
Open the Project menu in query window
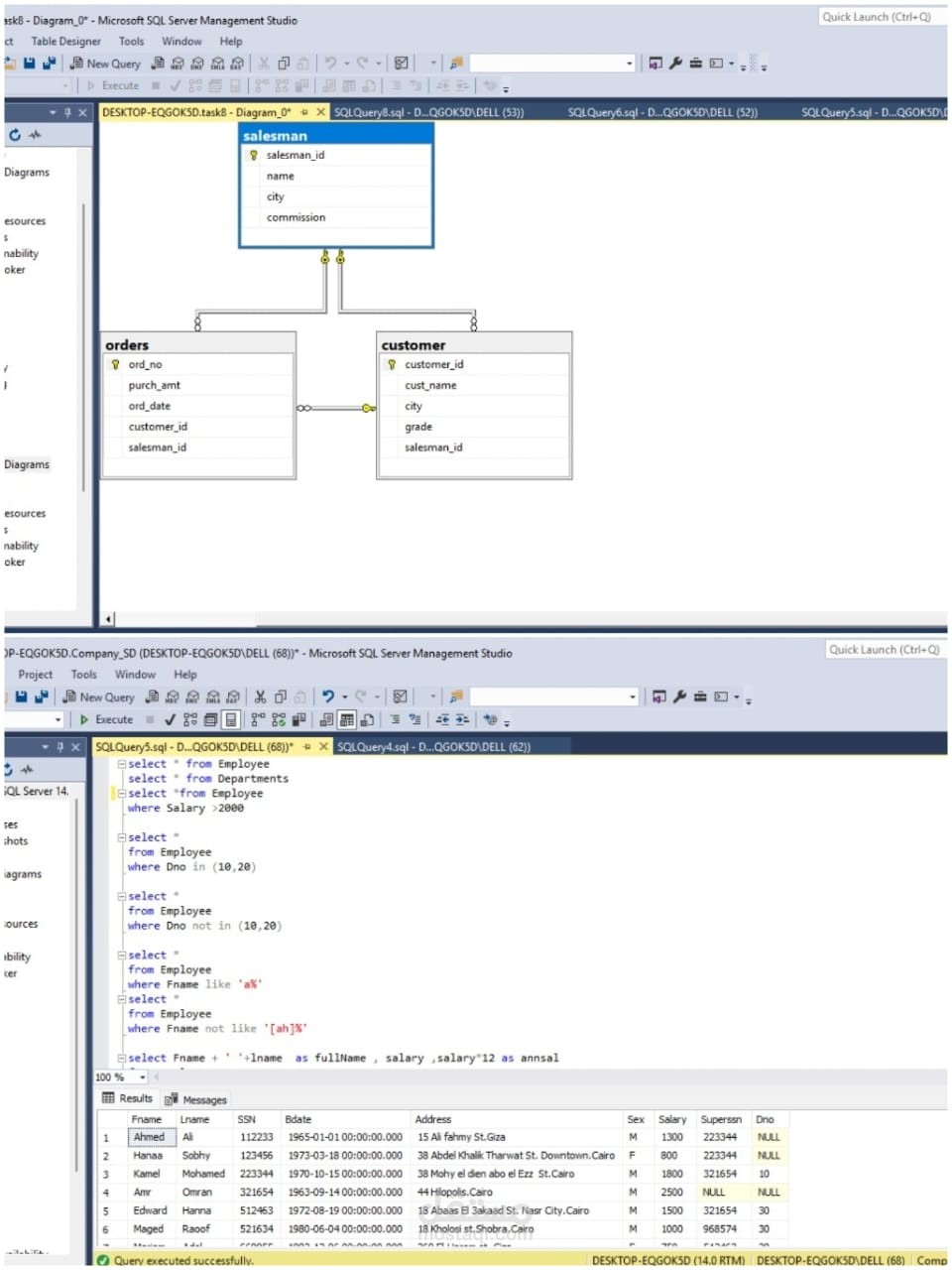click(x=36, y=675)
